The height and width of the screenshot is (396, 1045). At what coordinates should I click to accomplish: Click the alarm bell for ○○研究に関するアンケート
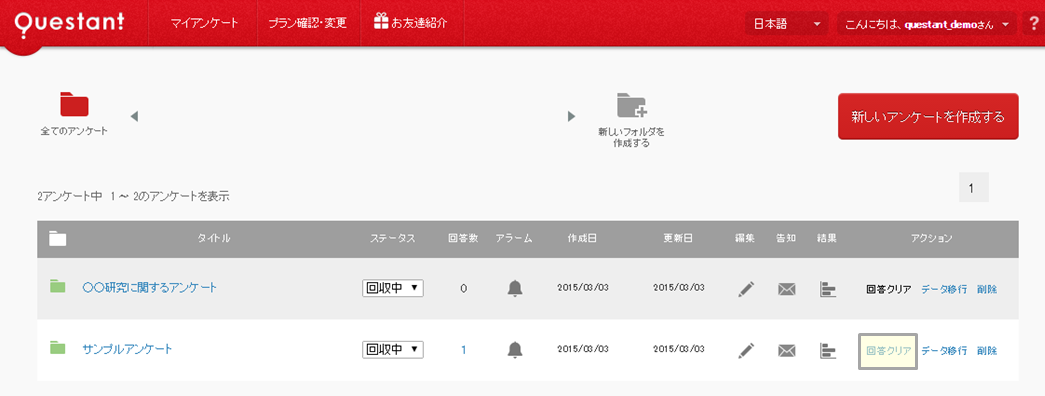pyautogui.click(x=515, y=288)
